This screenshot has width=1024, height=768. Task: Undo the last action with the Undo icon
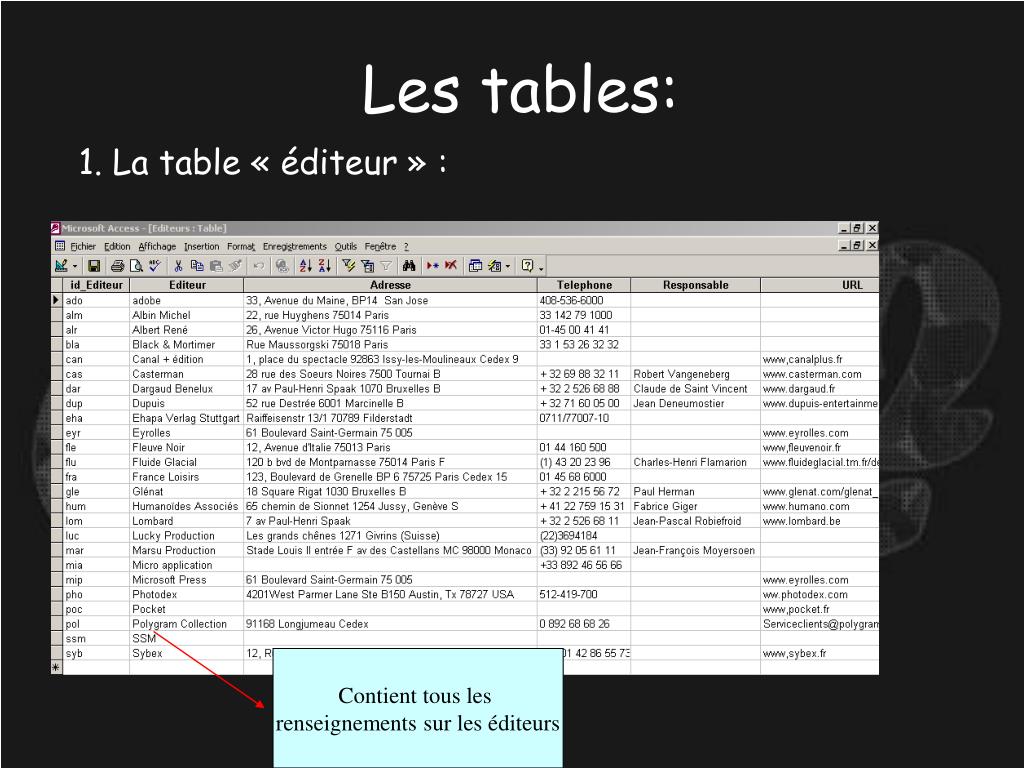[x=258, y=266]
